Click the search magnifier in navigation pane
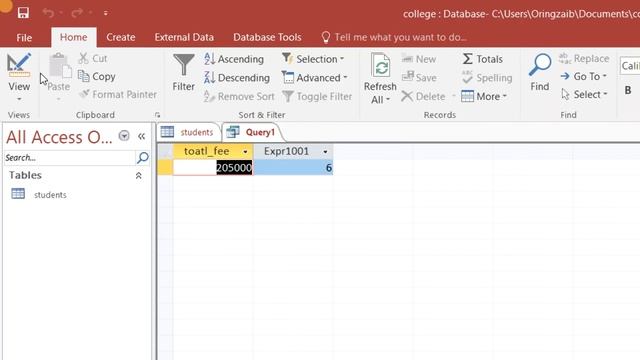640x360 pixels. click(143, 158)
